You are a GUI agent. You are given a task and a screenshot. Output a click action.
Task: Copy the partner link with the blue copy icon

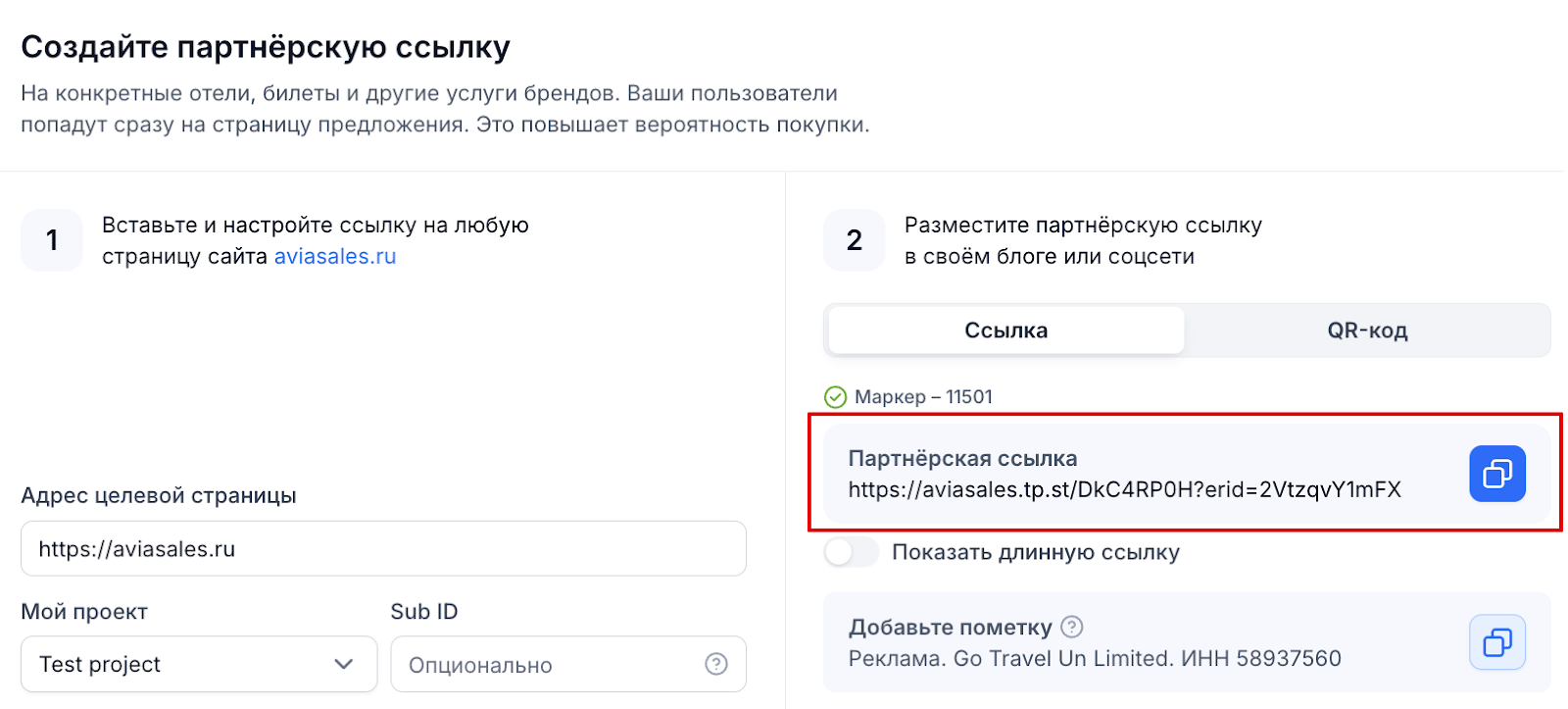[x=1497, y=474]
